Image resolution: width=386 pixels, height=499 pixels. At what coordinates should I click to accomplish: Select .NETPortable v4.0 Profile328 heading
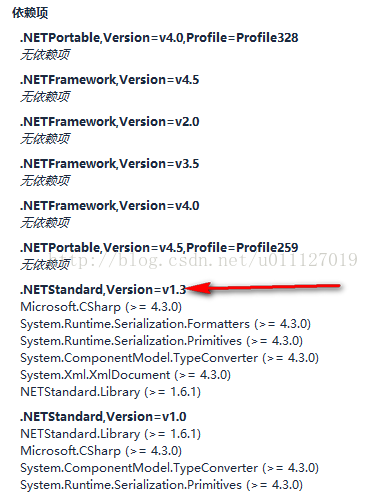(159, 38)
